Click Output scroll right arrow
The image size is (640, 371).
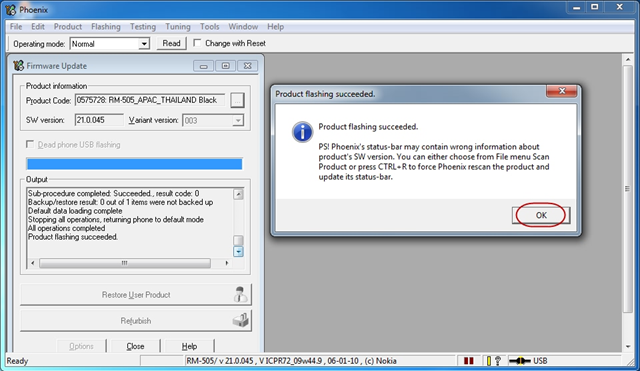coord(227,263)
